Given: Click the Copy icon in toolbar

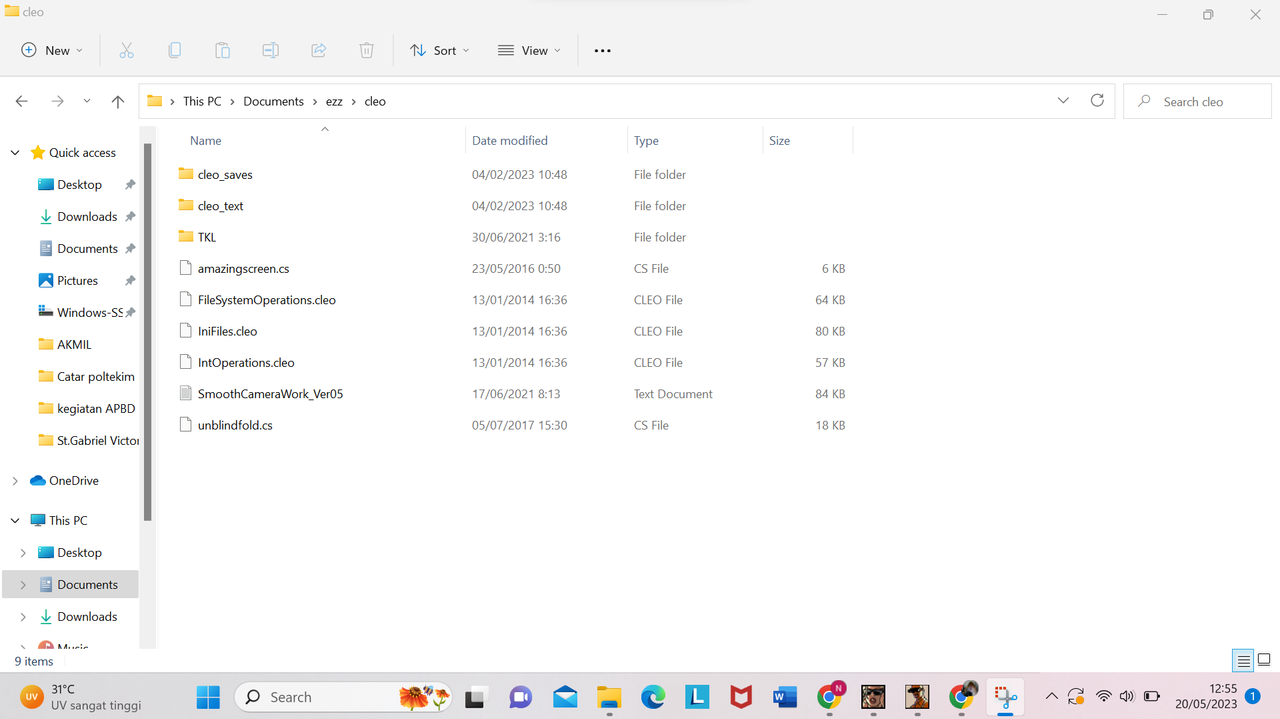Looking at the screenshot, I should click(174, 50).
